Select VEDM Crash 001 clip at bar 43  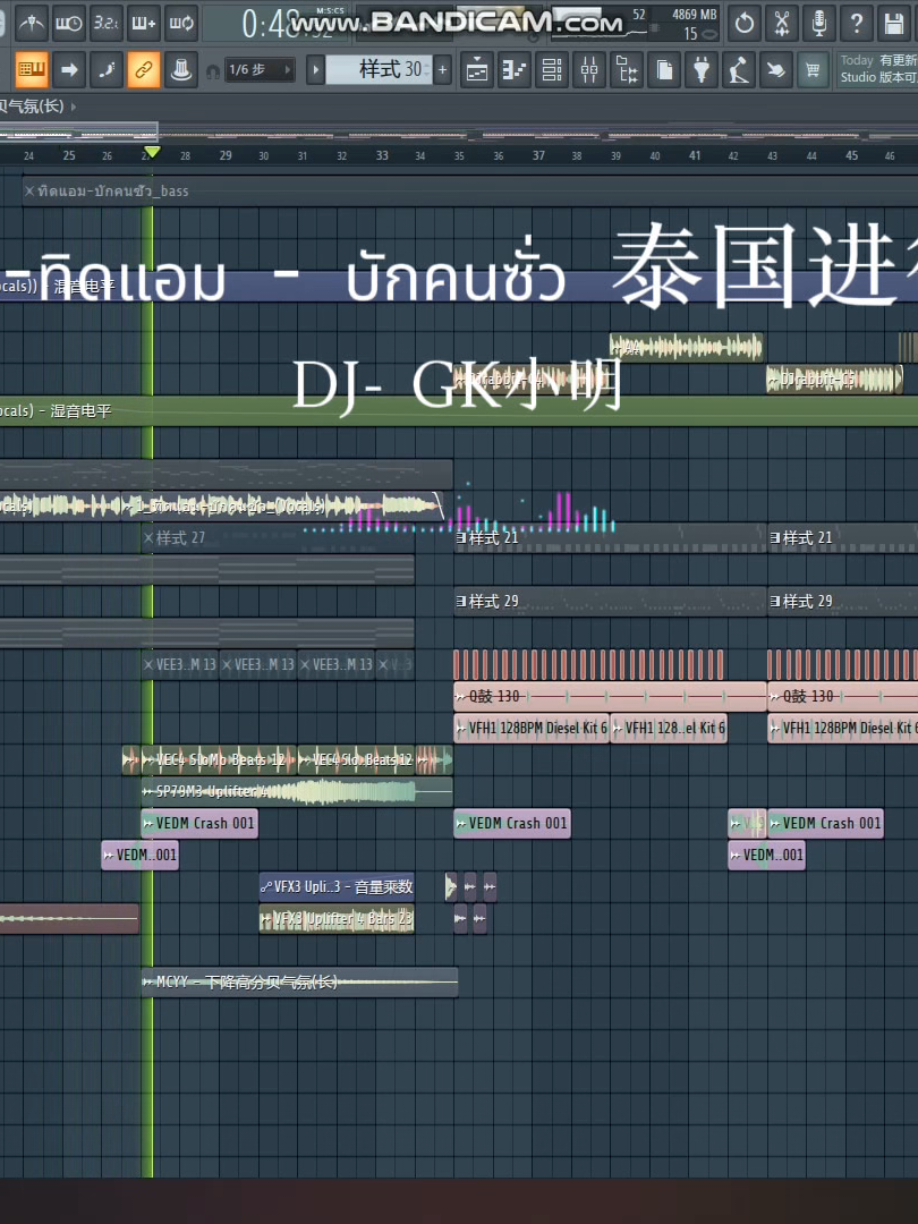[x=825, y=823]
